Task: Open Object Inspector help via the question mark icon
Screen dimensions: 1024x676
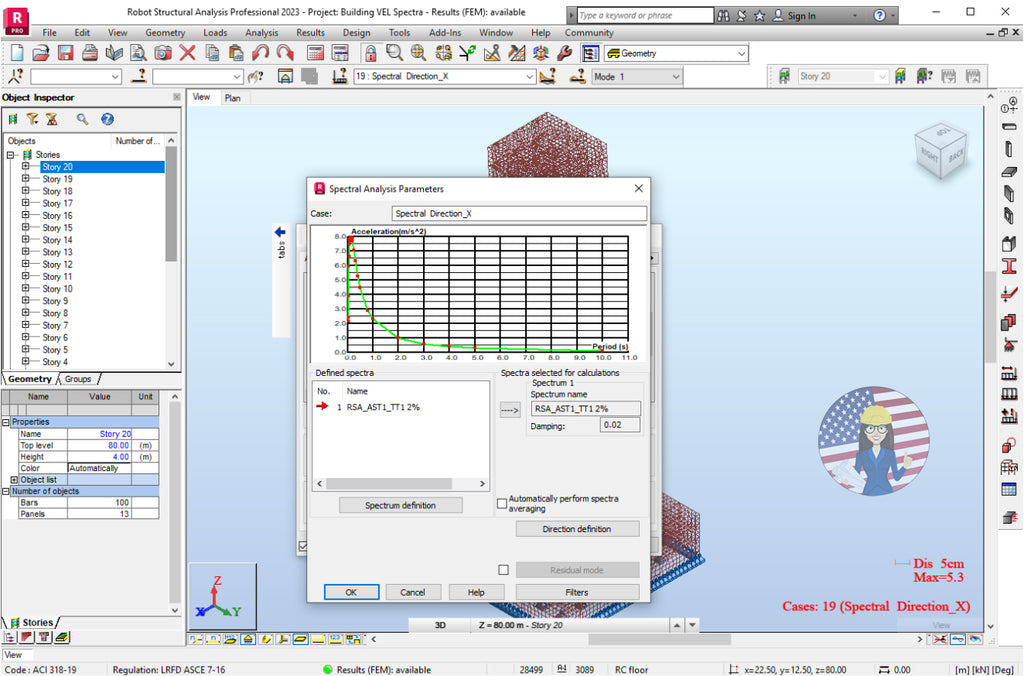Action: (107, 119)
